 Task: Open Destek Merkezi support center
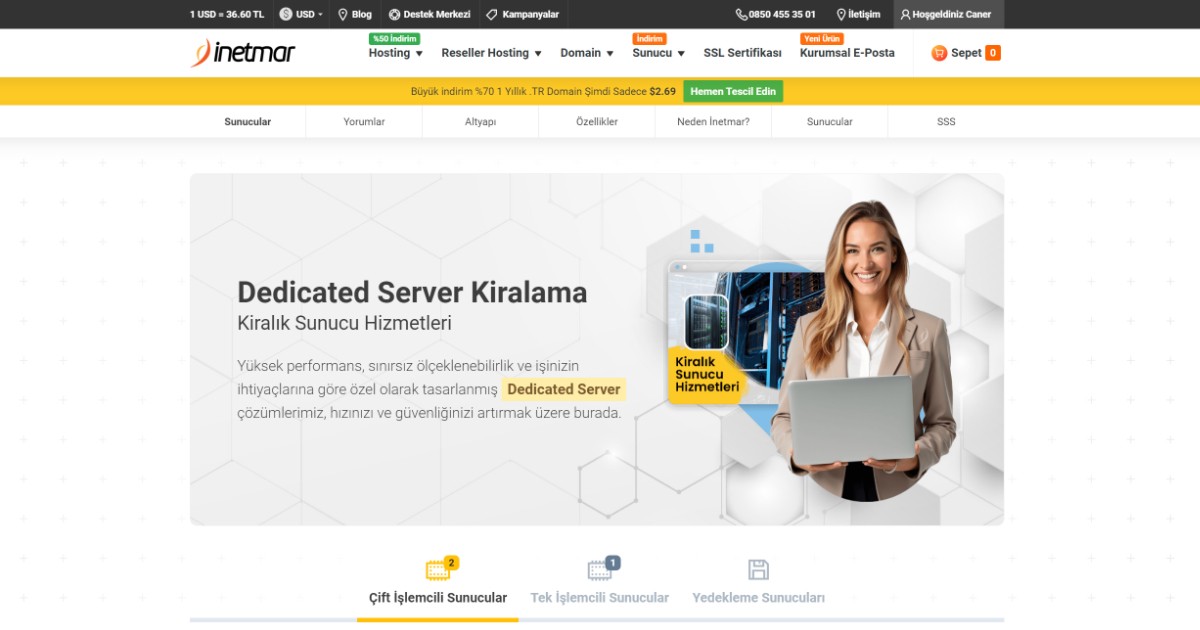click(429, 14)
